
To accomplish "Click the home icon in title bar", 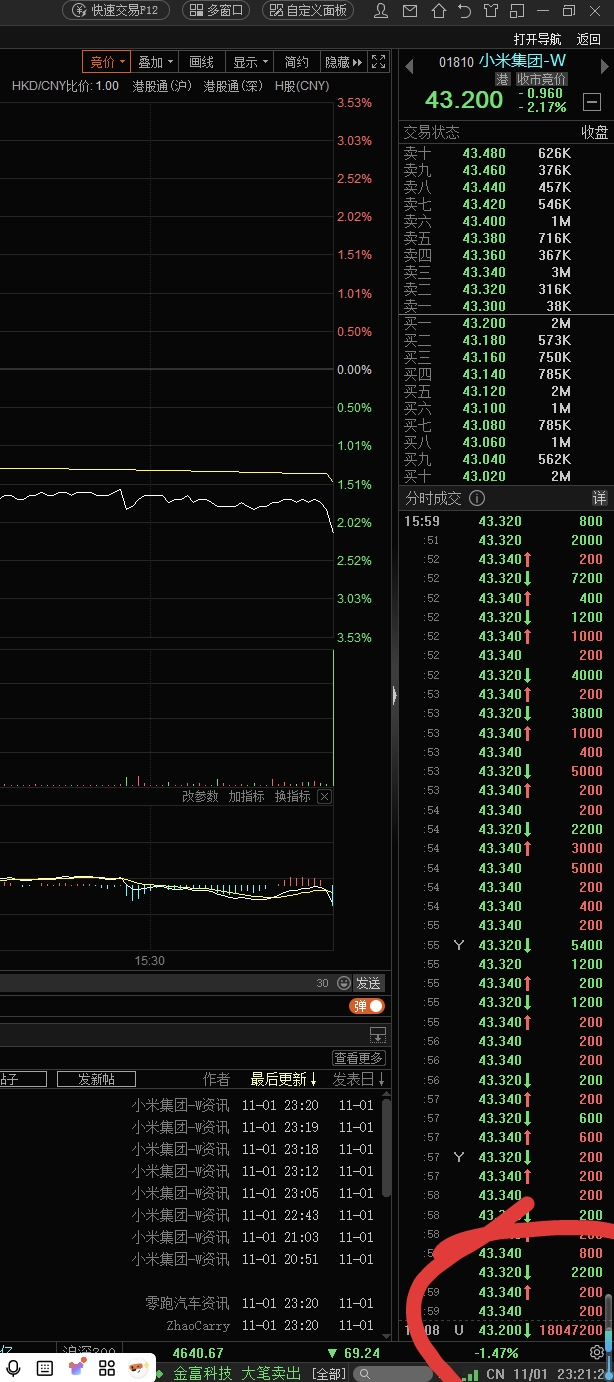I will 437,11.
